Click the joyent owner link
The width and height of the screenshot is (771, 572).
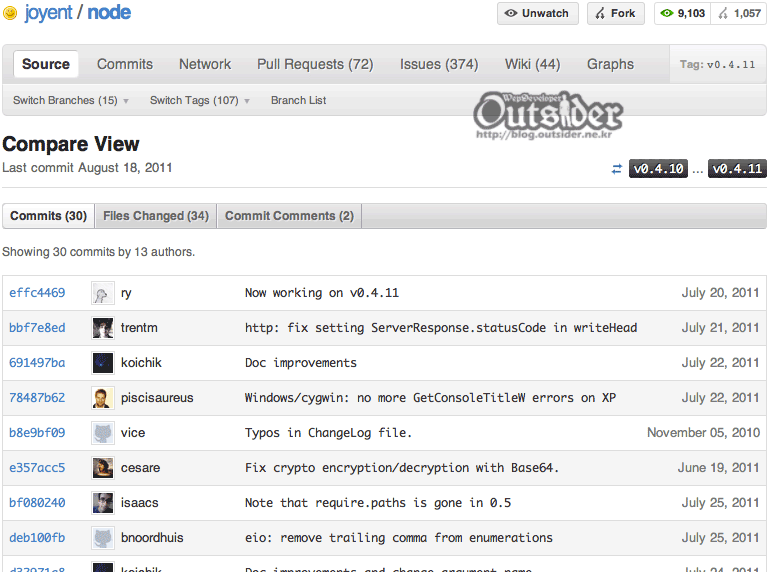pos(48,12)
